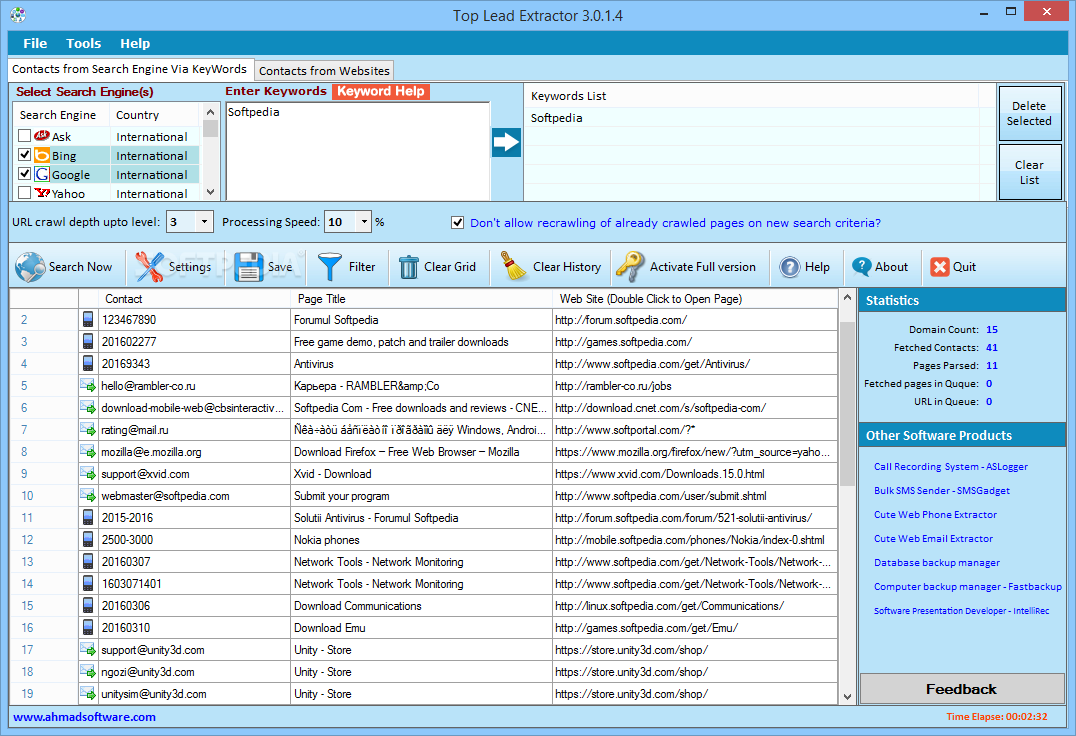
Task: Click the Help question mark icon
Action: click(x=790, y=267)
